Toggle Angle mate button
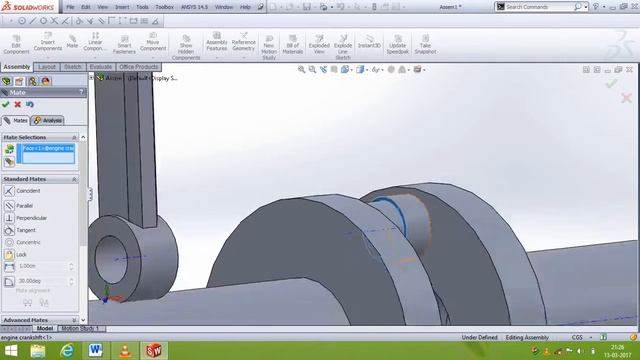This screenshot has height=360, width=640. (9, 281)
